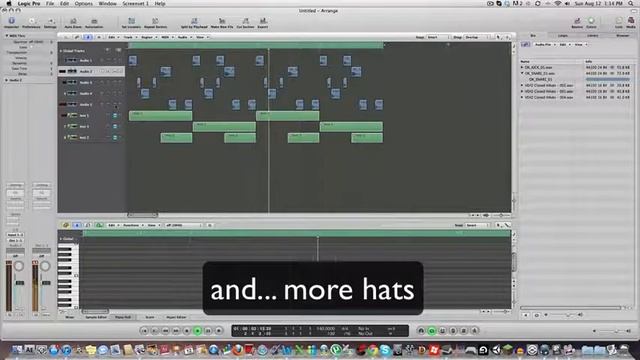Click the go to beginning transport button
640x360 pixels.
coord(144,331)
